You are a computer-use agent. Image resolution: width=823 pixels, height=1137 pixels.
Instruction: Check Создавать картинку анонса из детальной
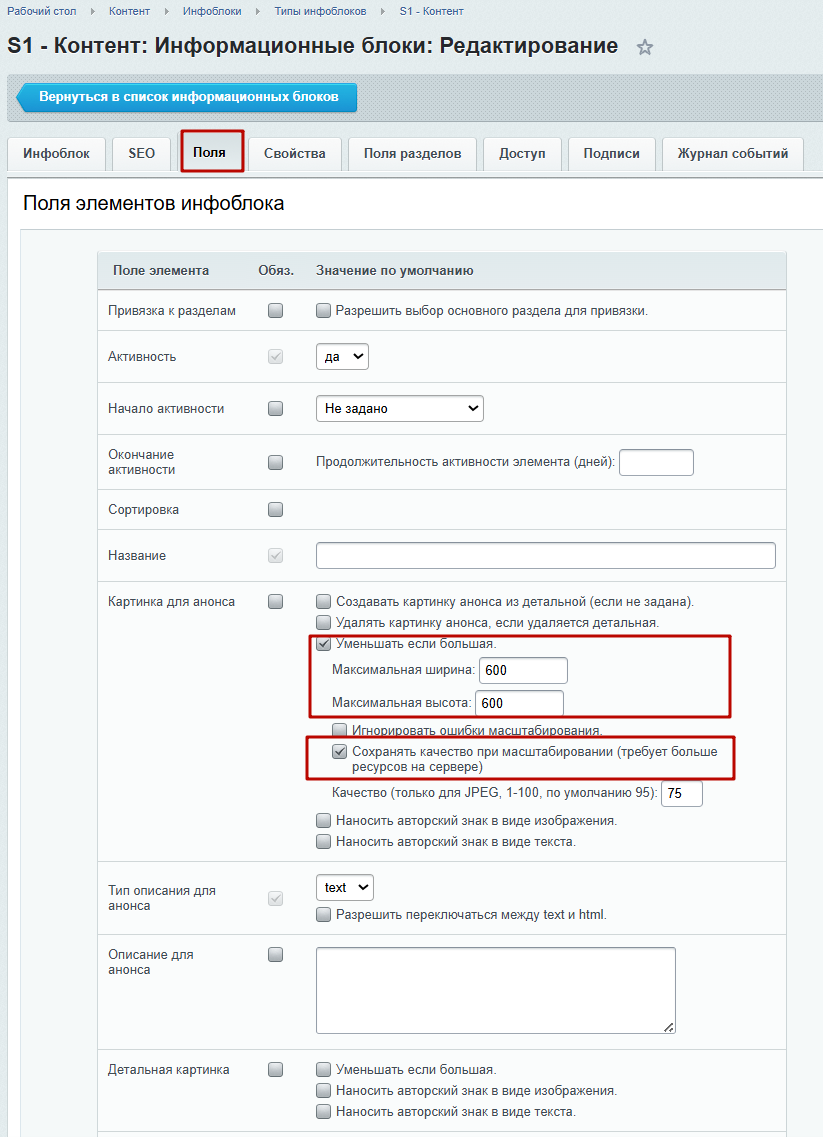(324, 602)
